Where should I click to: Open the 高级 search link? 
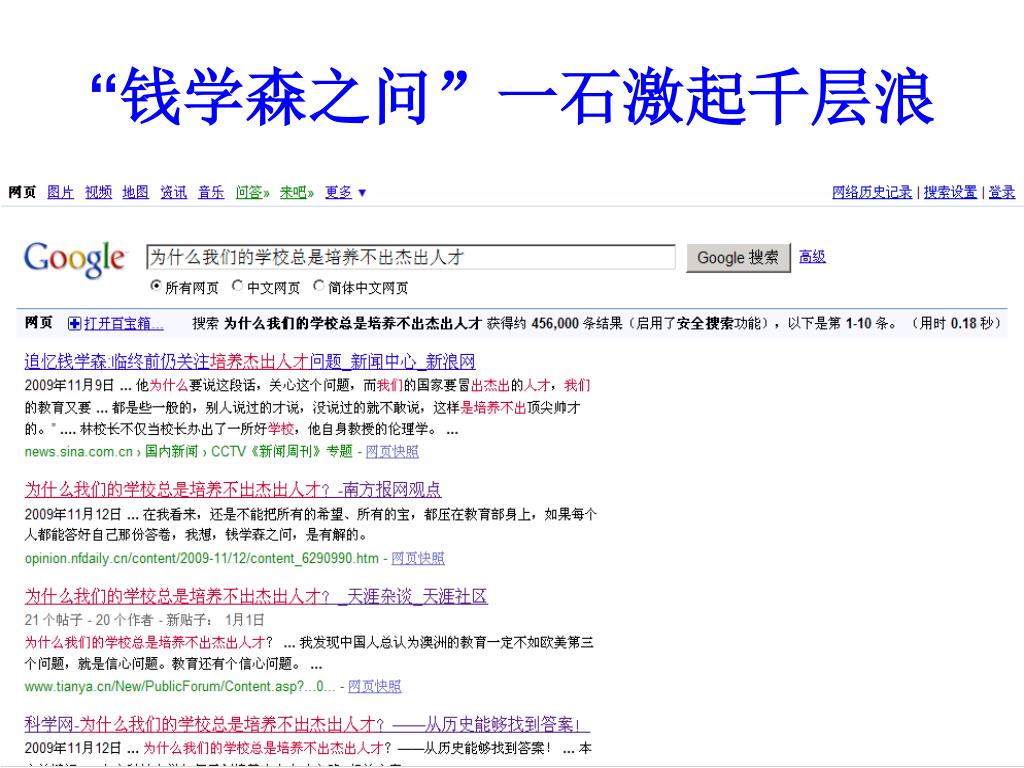point(812,257)
